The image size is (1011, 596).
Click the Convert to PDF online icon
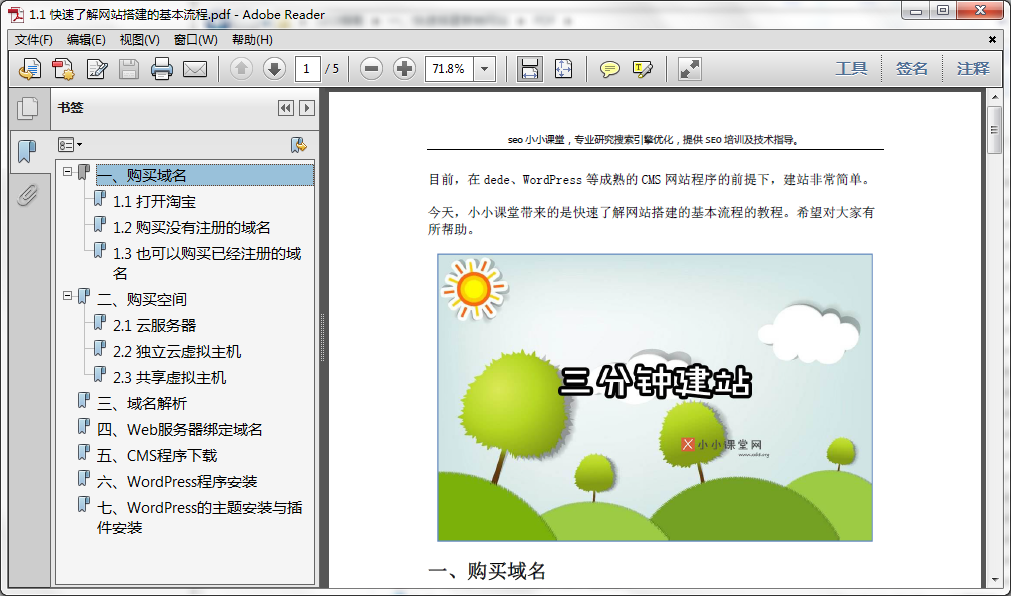tap(63, 68)
